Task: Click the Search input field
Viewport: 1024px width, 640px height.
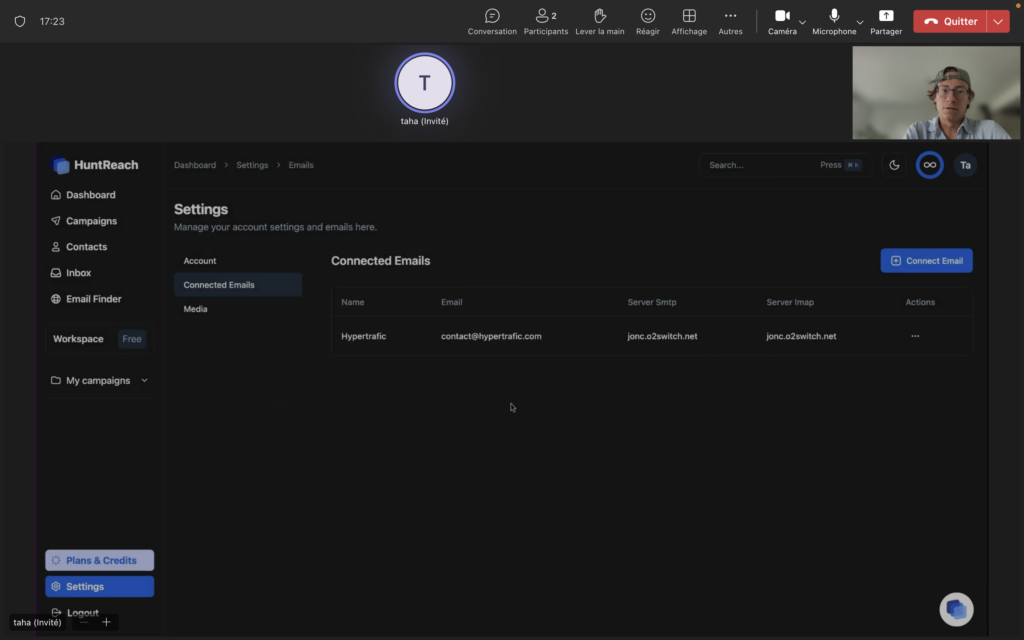Action: coord(760,165)
